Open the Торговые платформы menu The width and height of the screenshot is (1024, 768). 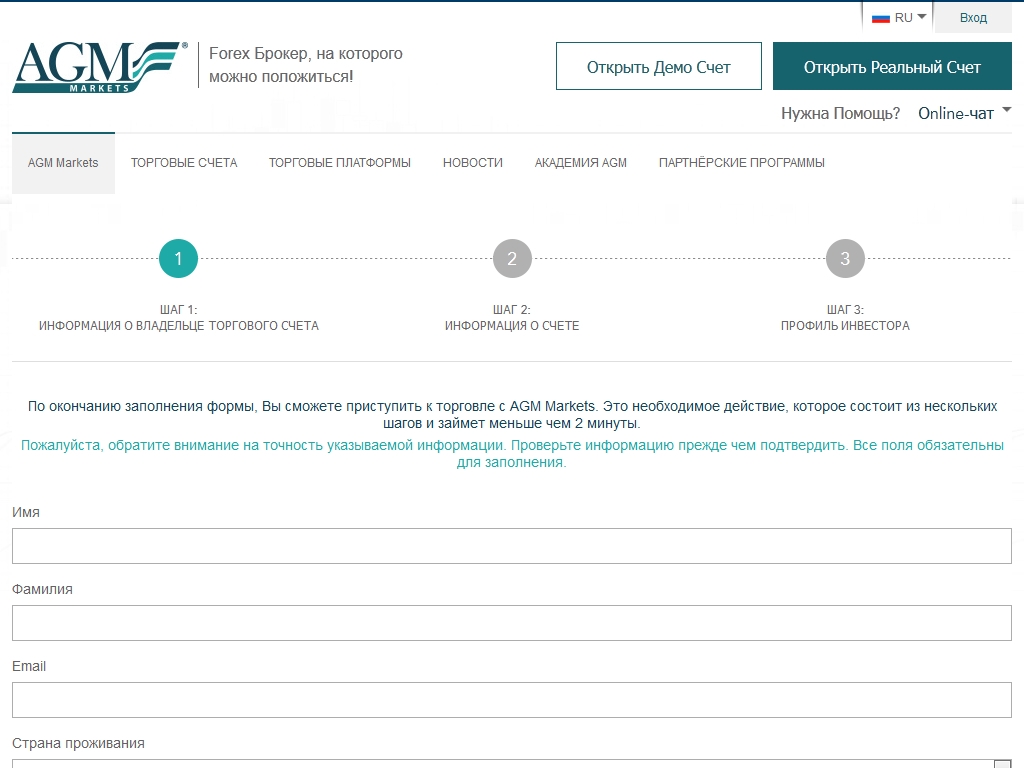339,163
